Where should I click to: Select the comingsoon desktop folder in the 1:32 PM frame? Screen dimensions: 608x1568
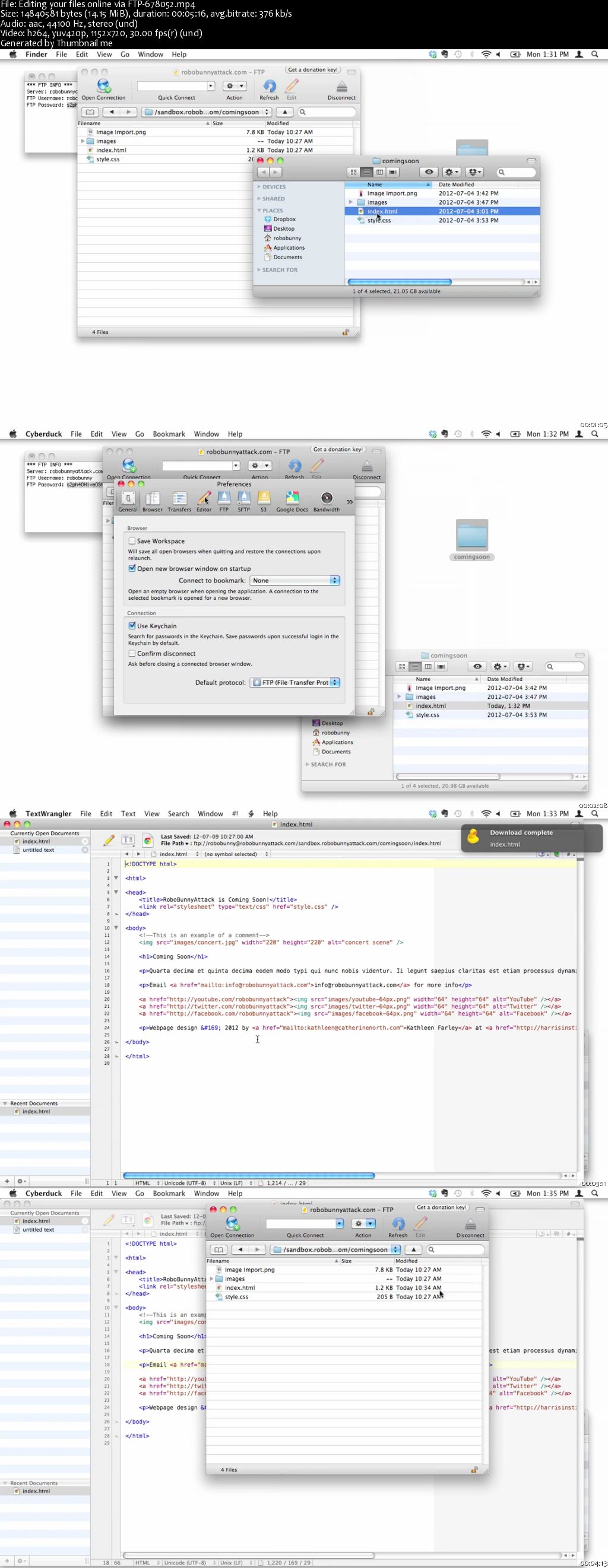471,539
